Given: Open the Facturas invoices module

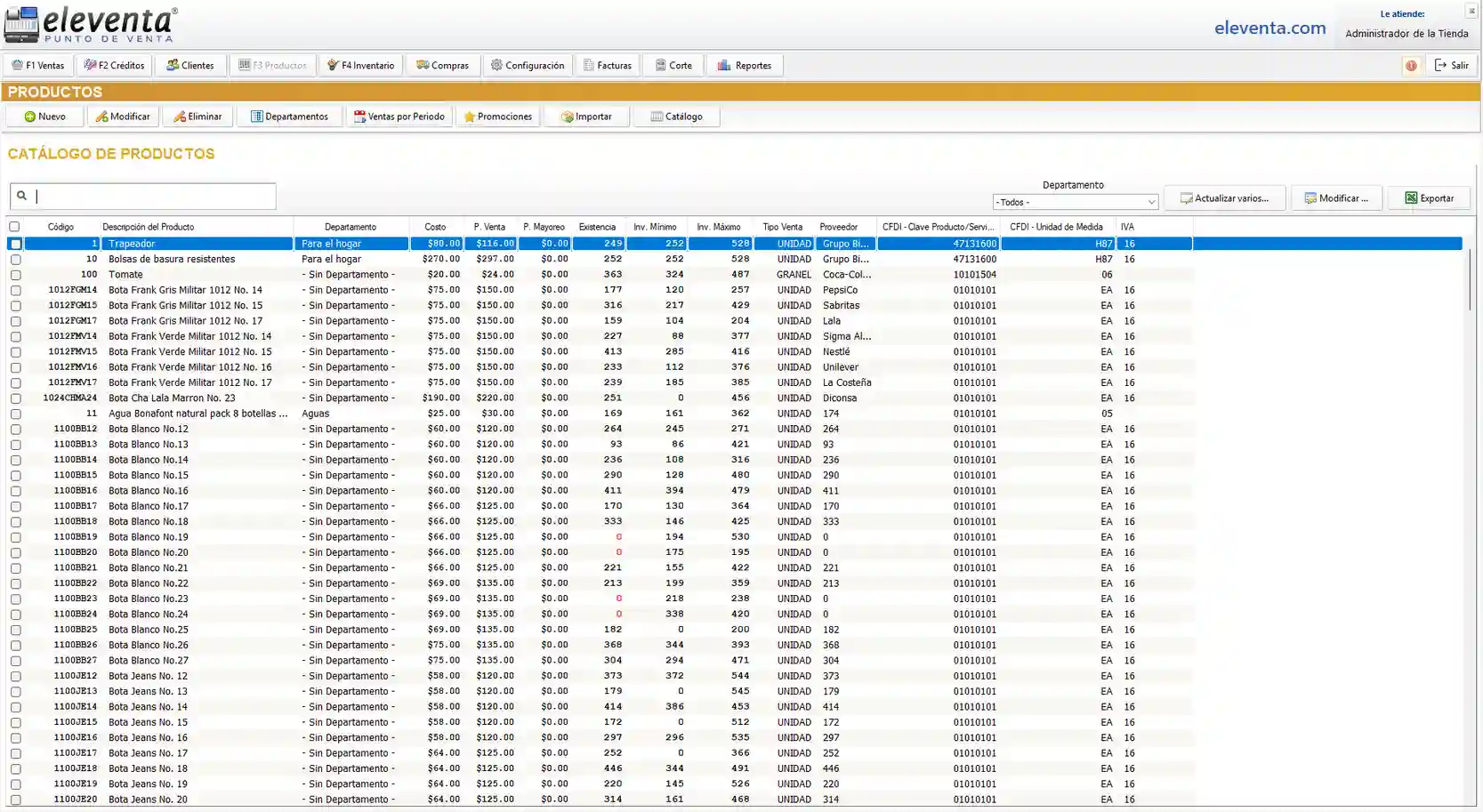Looking at the screenshot, I should point(608,66).
